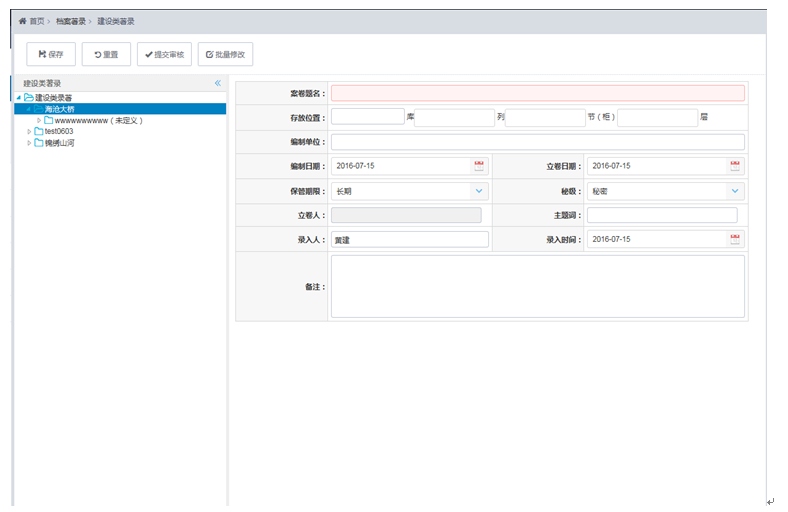The width and height of the screenshot is (788, 512).
Task: Open the 首页 breadcrumb link
Action: pos(37,21)
